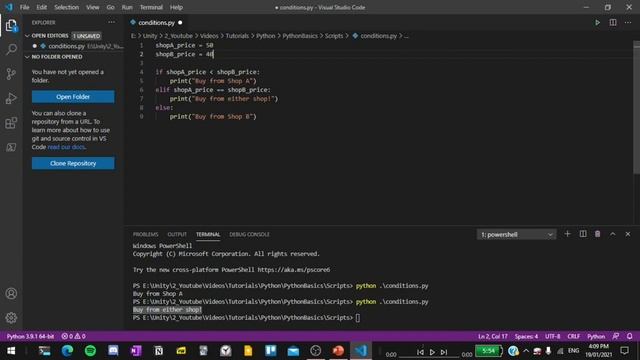The image size is (640, 360).
Task: Open the Source Control view
Action: click(11, 74)
